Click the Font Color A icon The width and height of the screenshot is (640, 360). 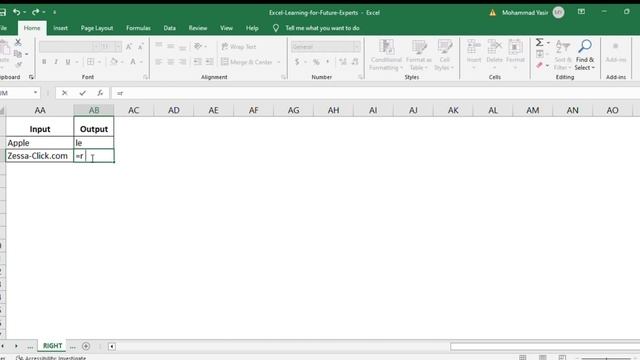pyautogui.click(x=133, y=62)
